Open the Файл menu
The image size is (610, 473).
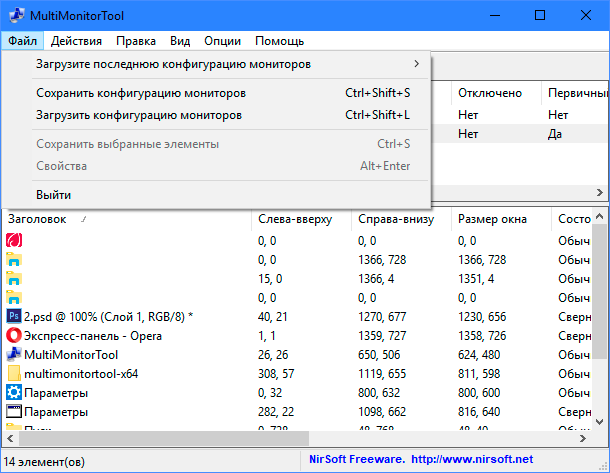coord(23,41)
